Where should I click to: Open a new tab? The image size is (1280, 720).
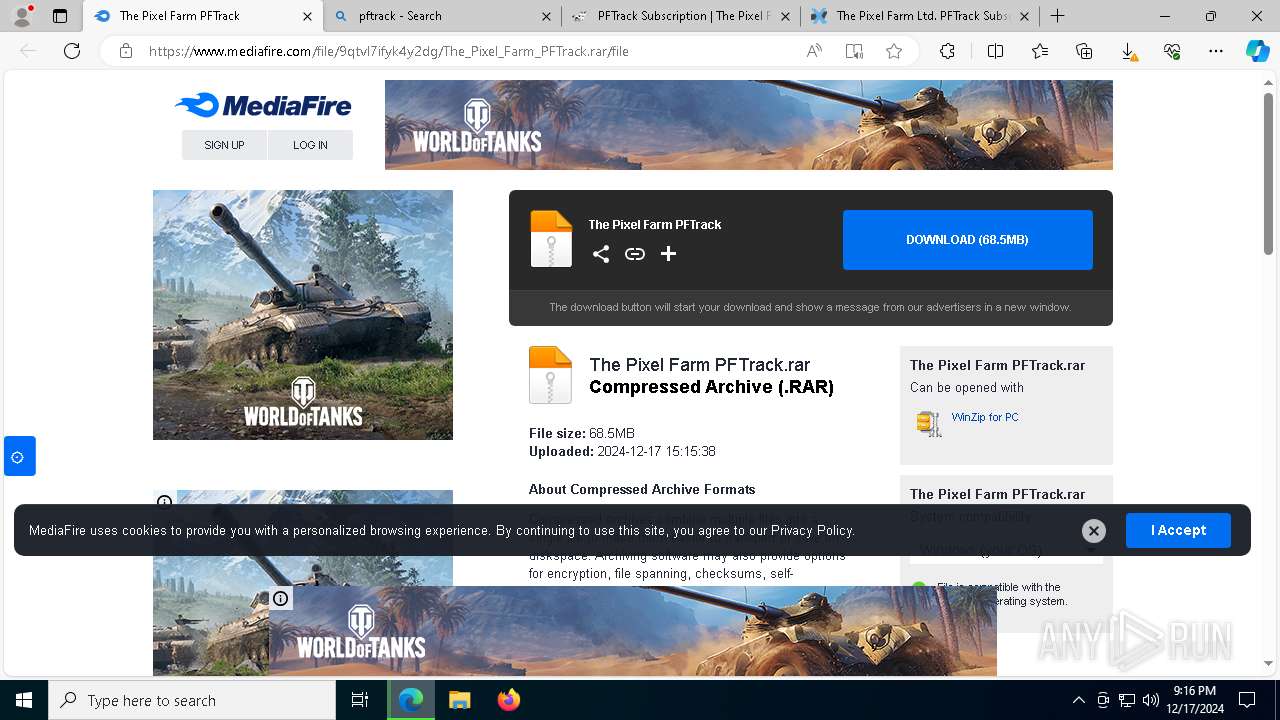point(1057,16)
